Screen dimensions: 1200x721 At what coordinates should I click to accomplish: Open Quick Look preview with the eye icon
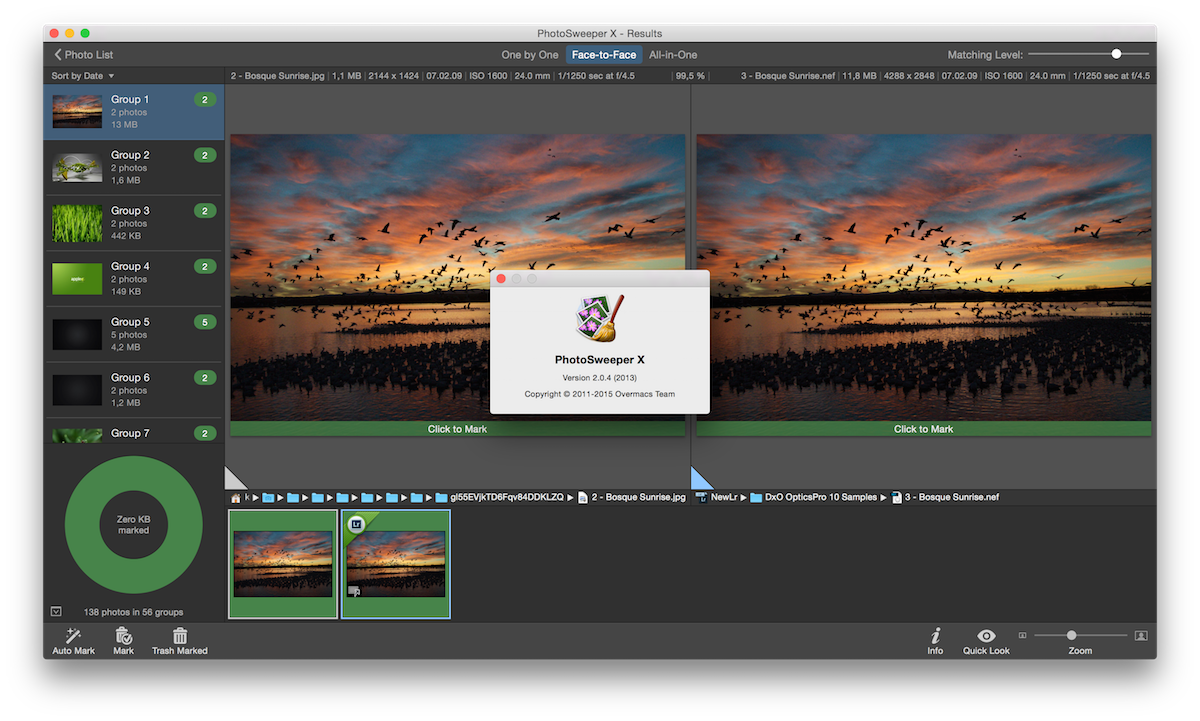click(x=986, y=635)
